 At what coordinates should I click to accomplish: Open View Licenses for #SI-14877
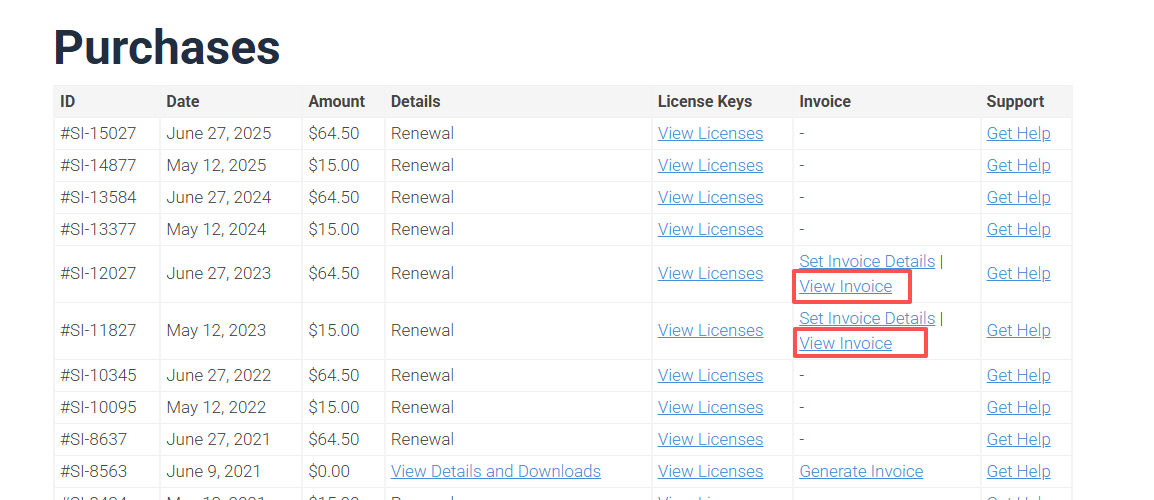pyautogui.click(x=710, y=166)
